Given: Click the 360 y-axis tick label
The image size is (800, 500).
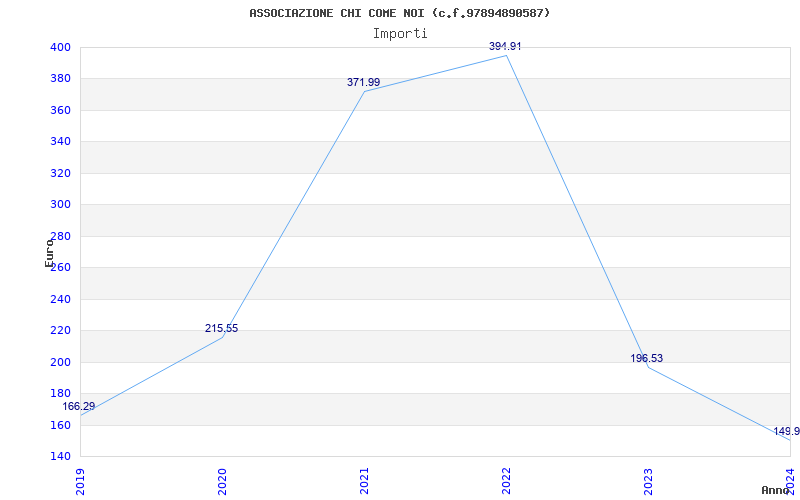Looking at the screenshot, I should tap(60, 111).
